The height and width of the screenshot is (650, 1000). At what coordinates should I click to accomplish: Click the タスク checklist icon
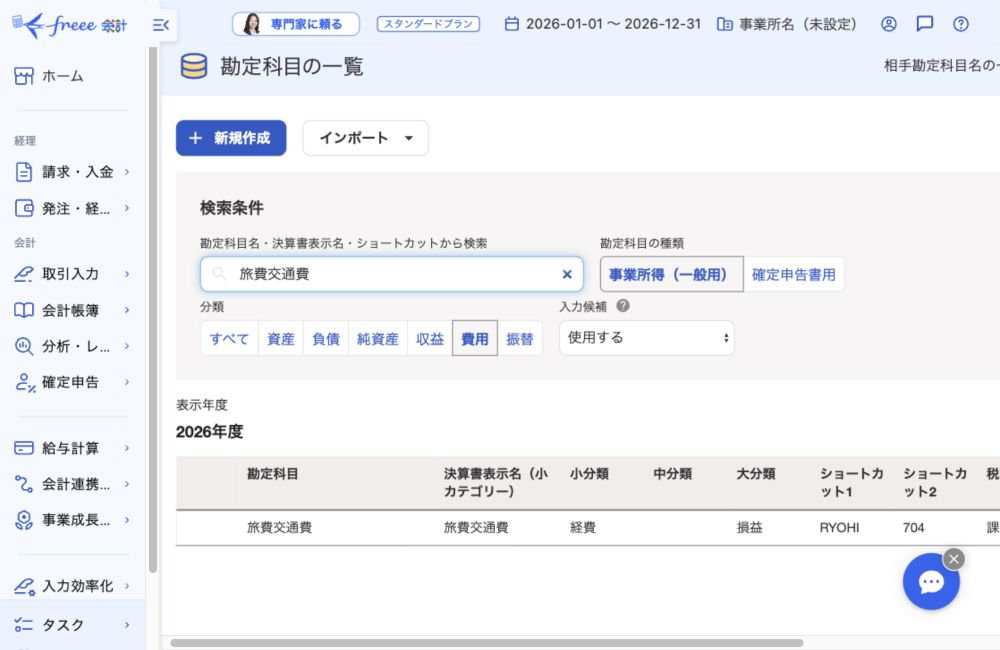24,624
